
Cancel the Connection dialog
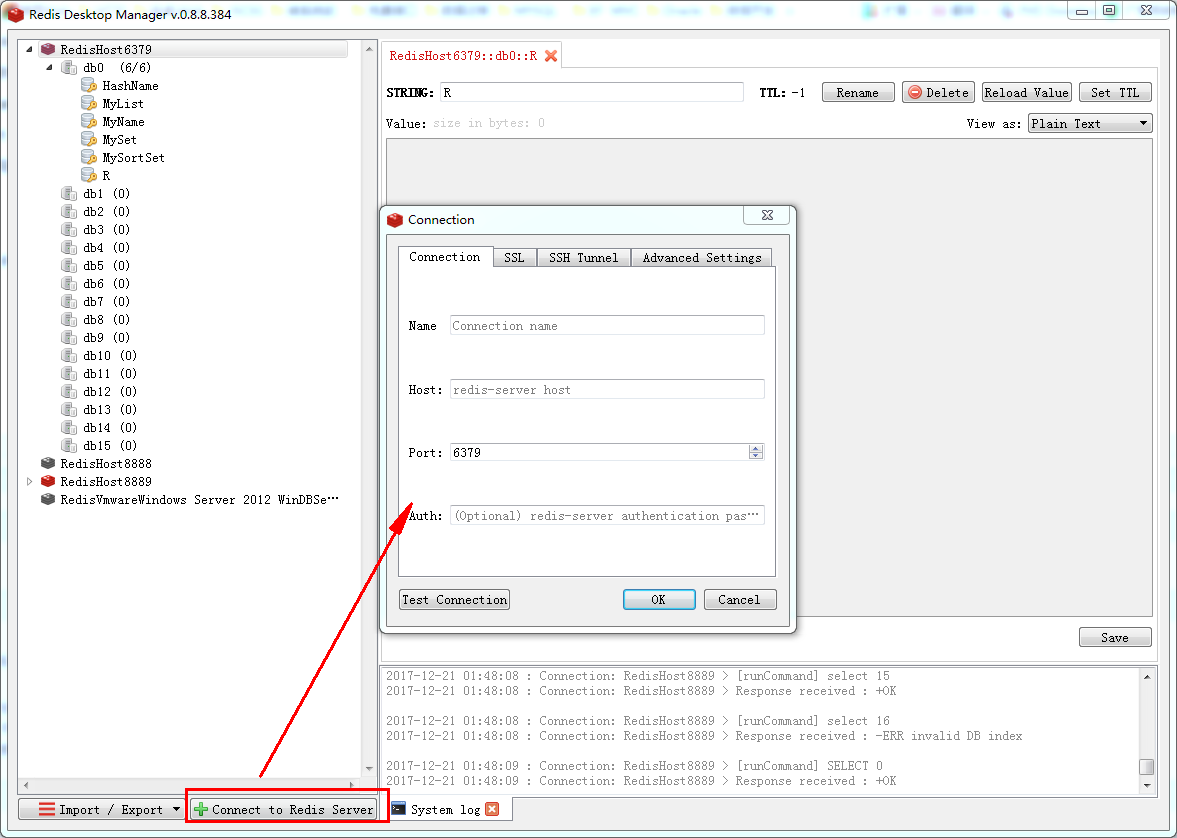click(739, 599)
